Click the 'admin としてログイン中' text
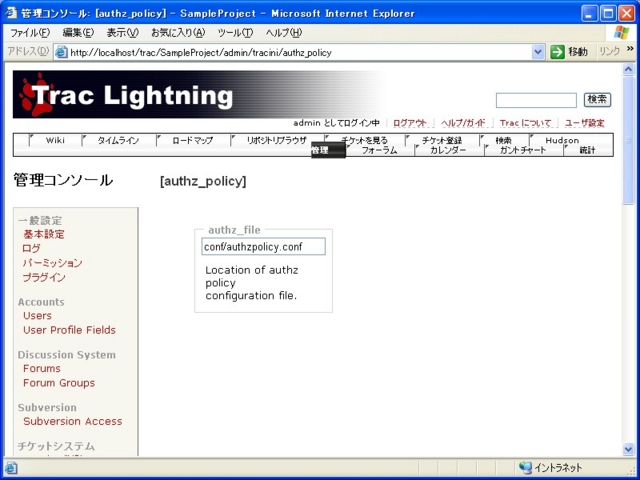The width and height of the screenshot is (640, 480). [x=336, y=123]
